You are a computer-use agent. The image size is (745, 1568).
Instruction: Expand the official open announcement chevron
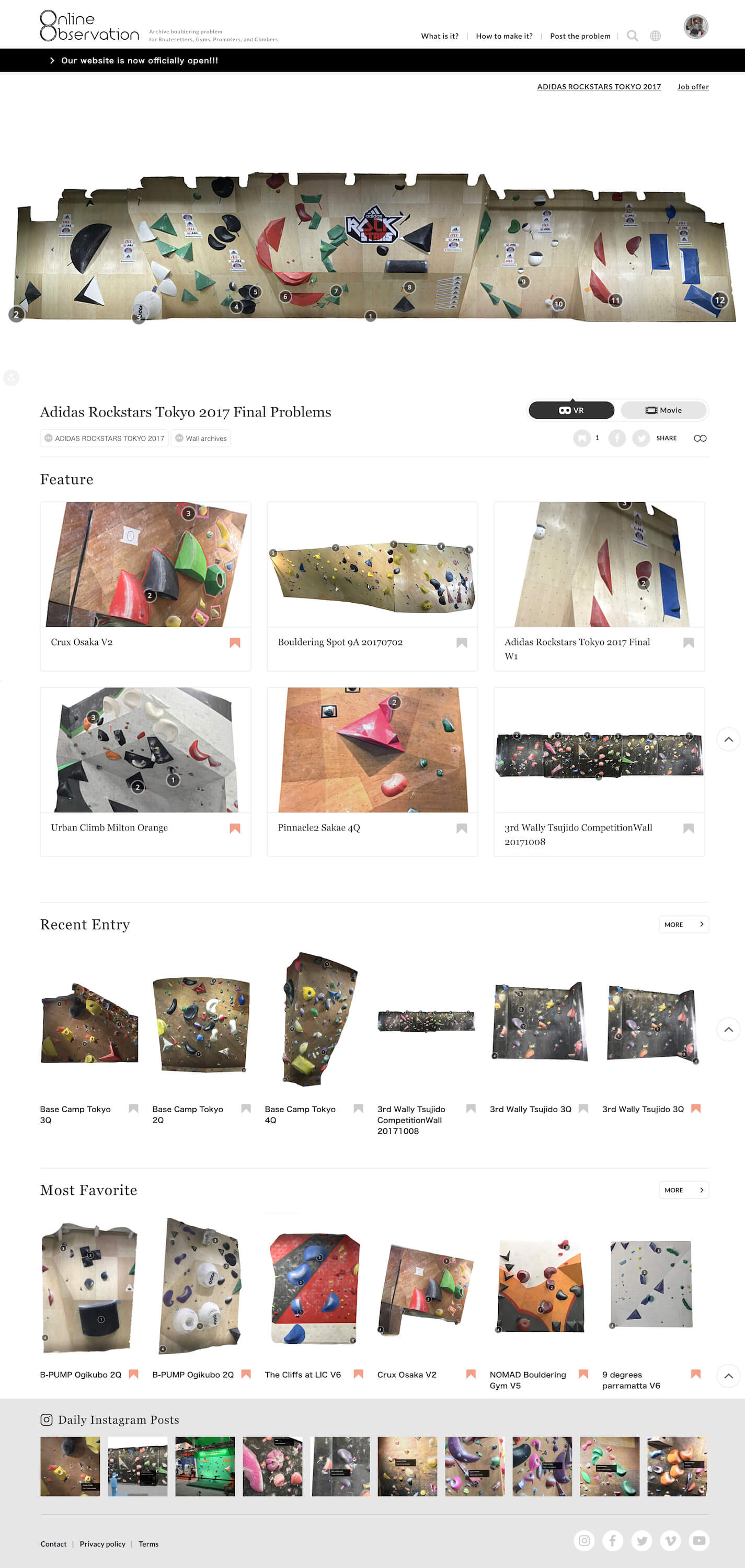pos(52,60)
